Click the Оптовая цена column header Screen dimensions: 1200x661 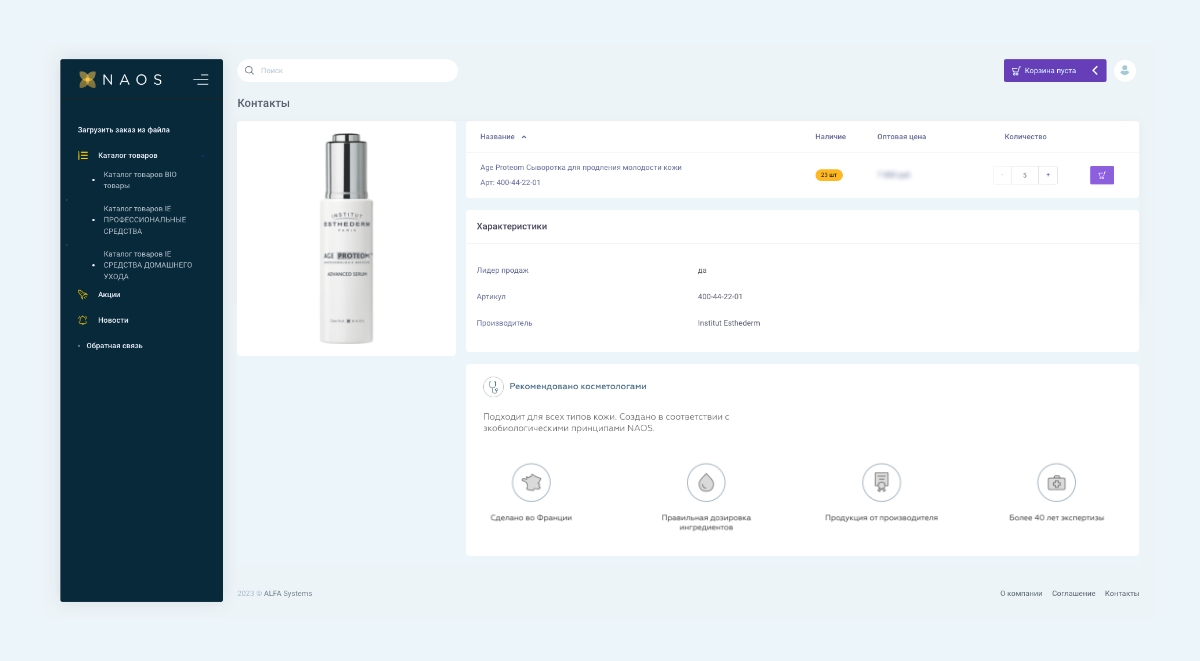[x=901, y=137]
